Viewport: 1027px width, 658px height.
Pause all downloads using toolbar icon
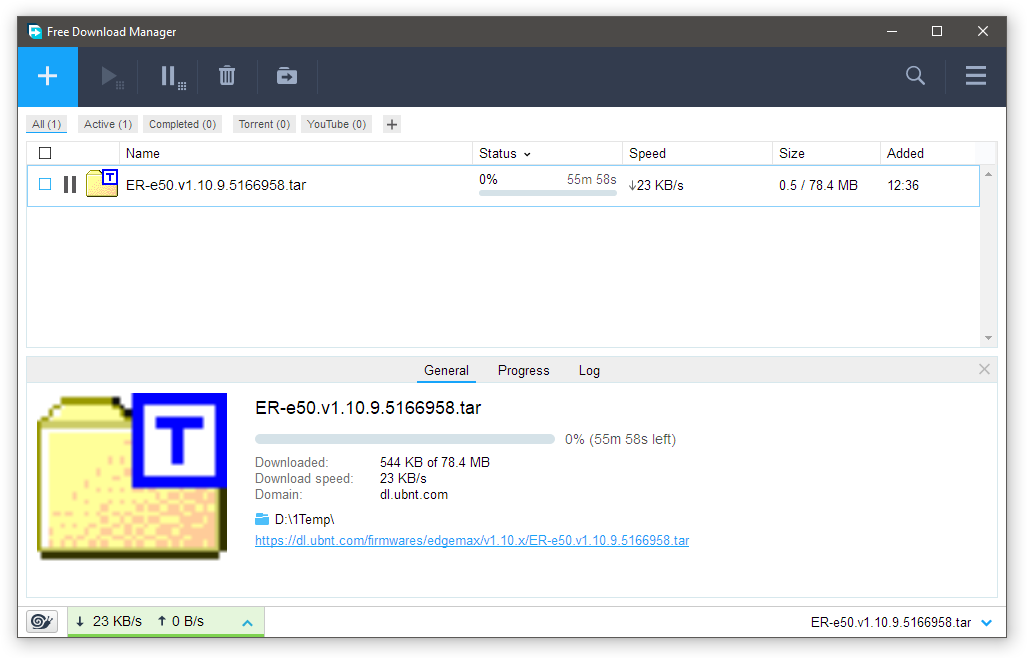(172, 76)
